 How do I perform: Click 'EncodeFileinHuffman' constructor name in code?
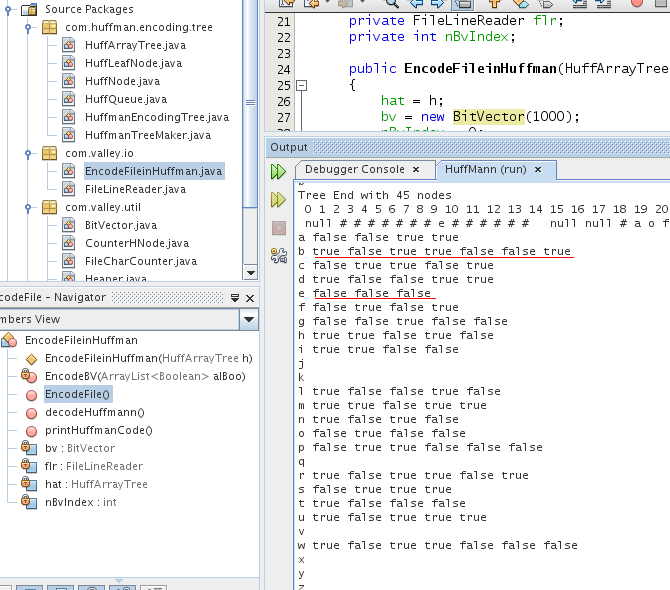click(480, 68)
